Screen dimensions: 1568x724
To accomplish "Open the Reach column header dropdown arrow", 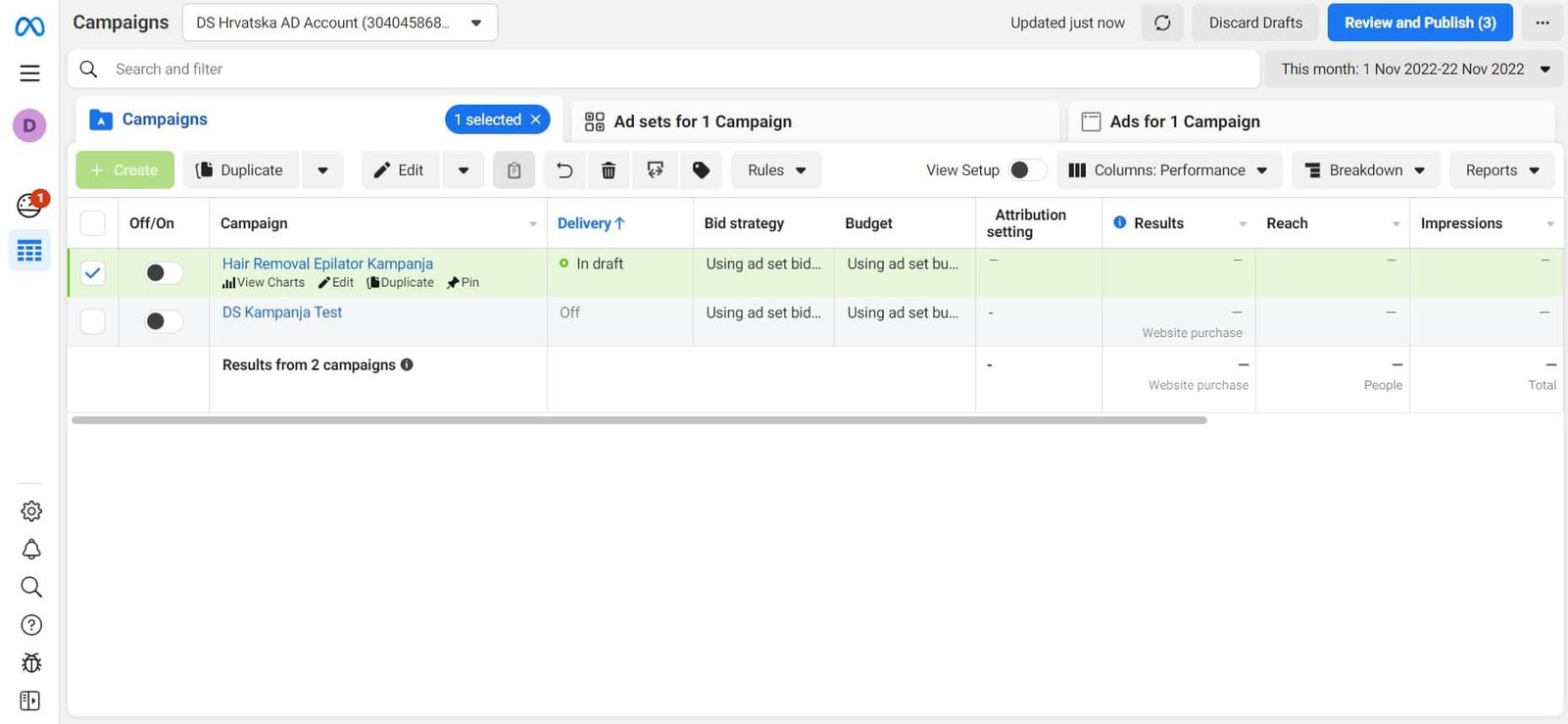I will point(1396,224).
